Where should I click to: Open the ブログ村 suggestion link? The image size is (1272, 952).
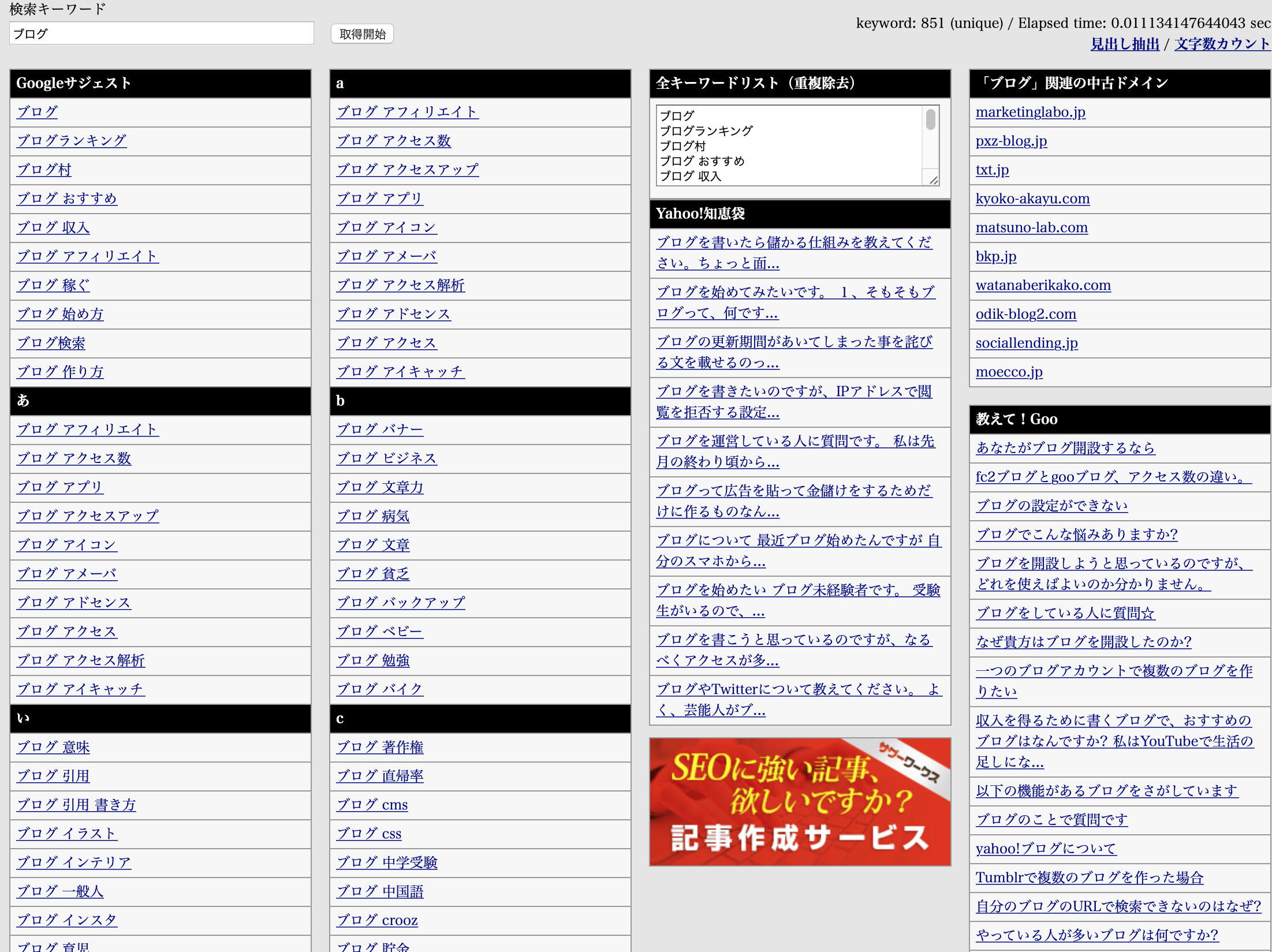(44, 170)
